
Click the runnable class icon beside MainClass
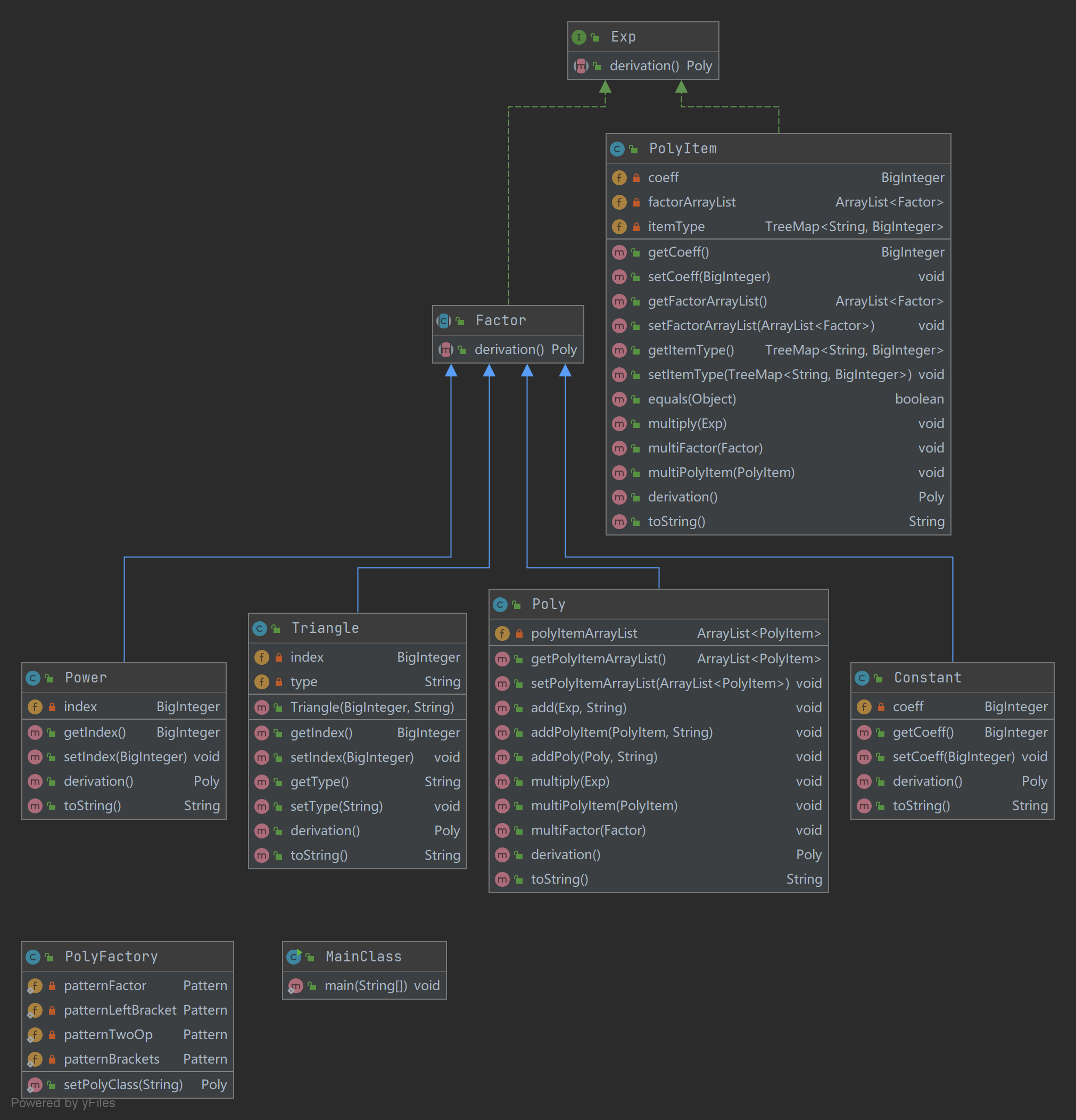294,957
